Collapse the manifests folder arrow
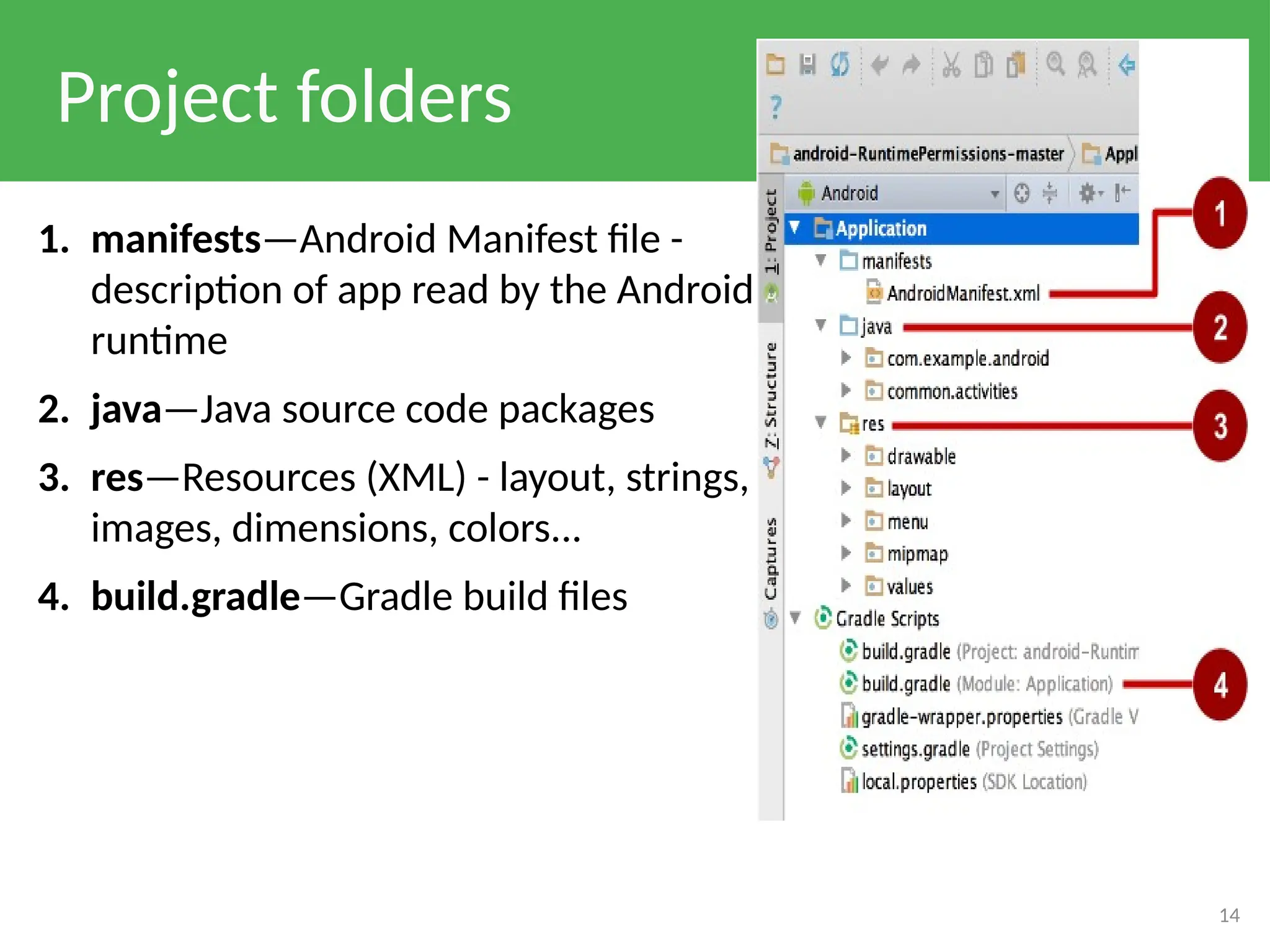The width and height of the screenshot is (1270, 952). [821, 260]
